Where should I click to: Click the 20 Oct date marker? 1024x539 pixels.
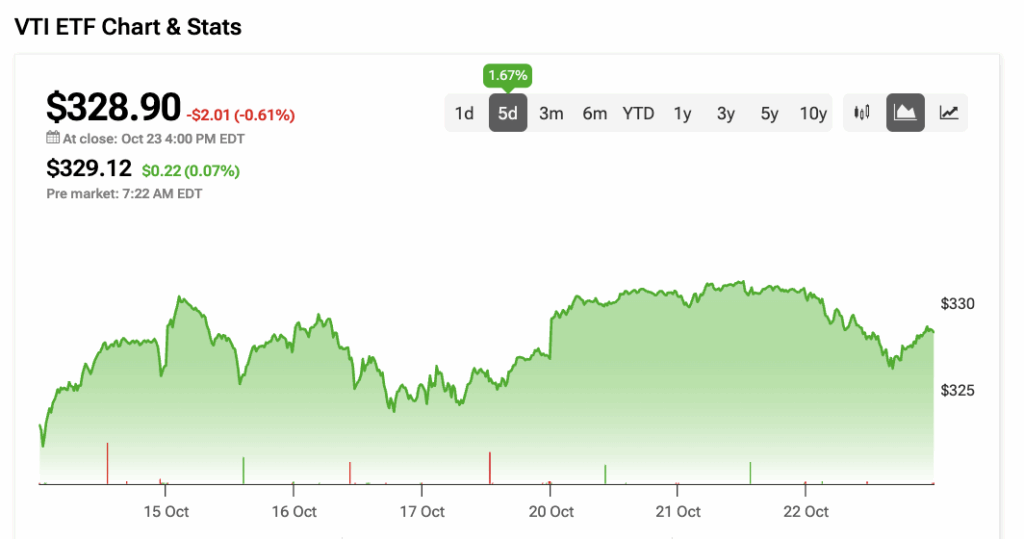550,511
